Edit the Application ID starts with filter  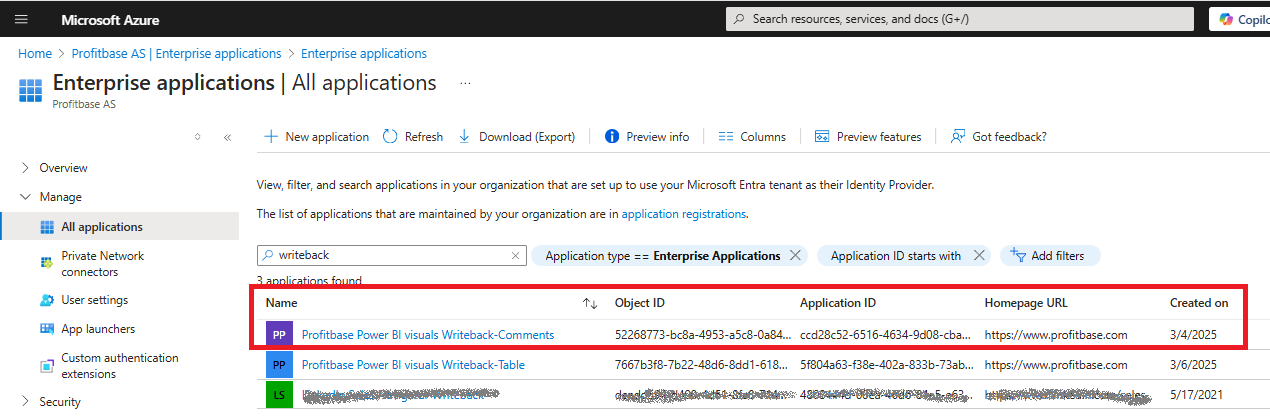[x=896, y=256]
